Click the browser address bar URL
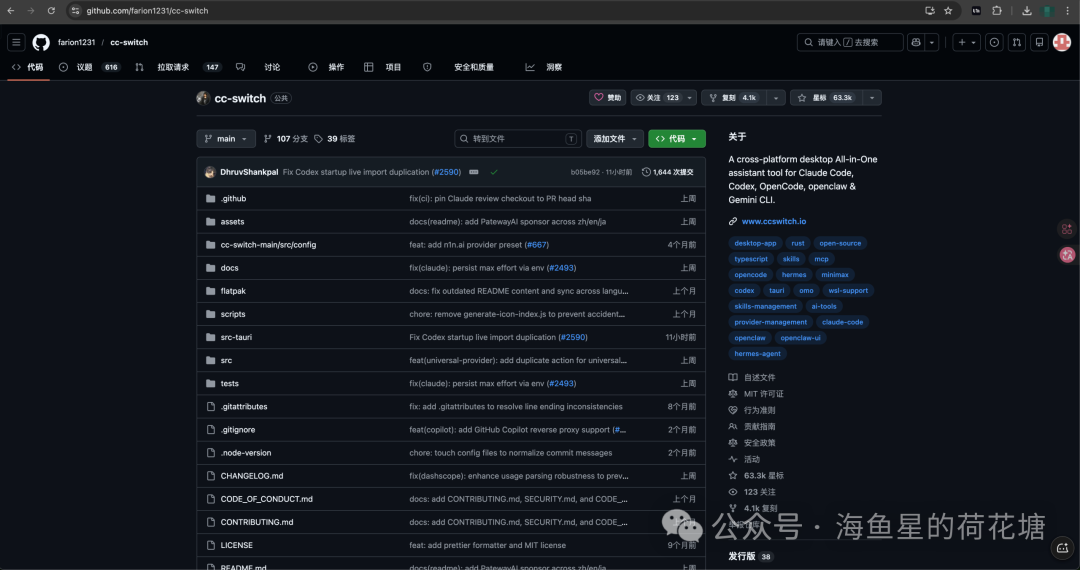 click(x=147, y=10)
